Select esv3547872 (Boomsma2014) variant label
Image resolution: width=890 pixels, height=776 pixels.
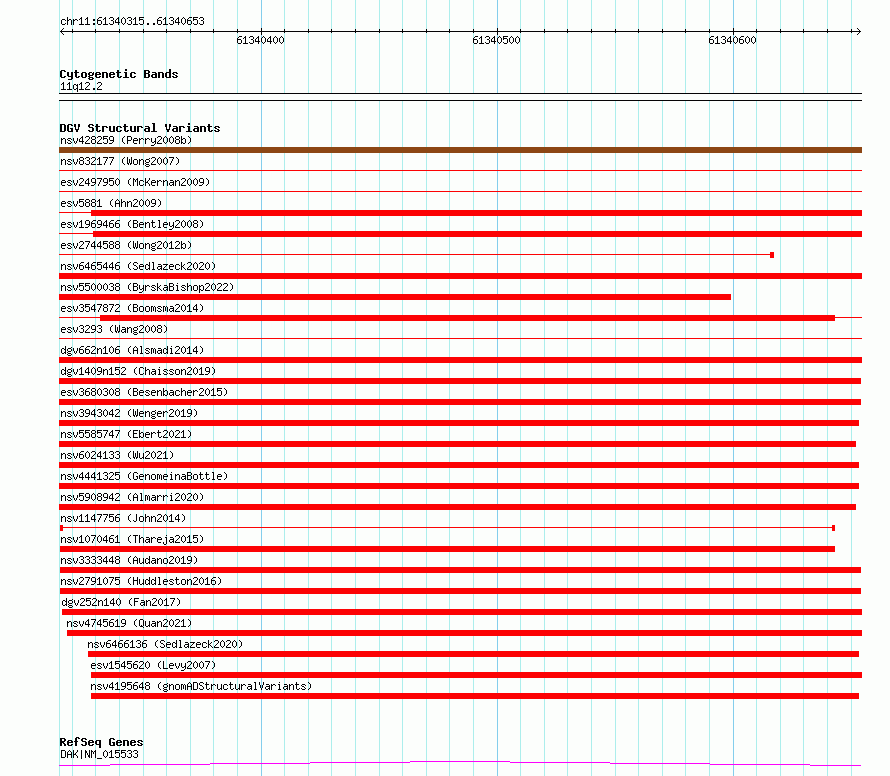(132, 308)
